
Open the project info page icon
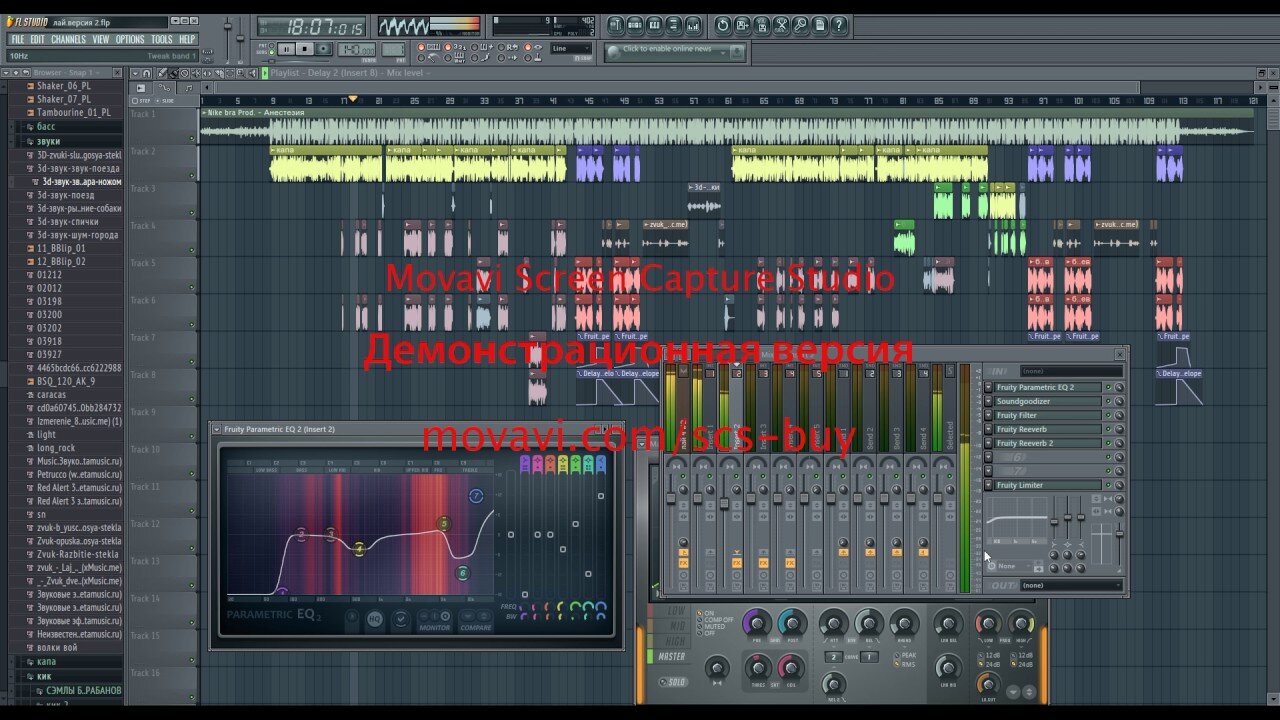(x=819, y=25)
